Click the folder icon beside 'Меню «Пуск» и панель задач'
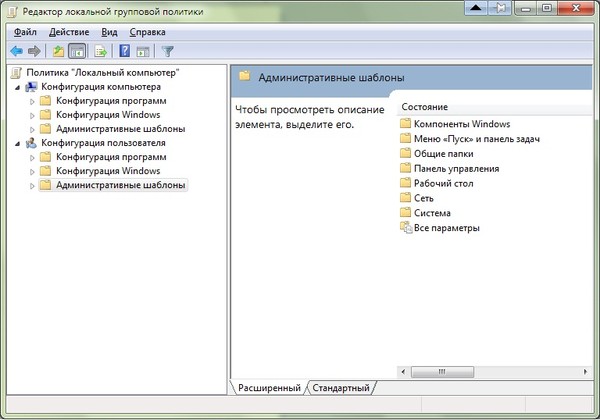This screenshot has height=420, width=600. coord(405,138)
